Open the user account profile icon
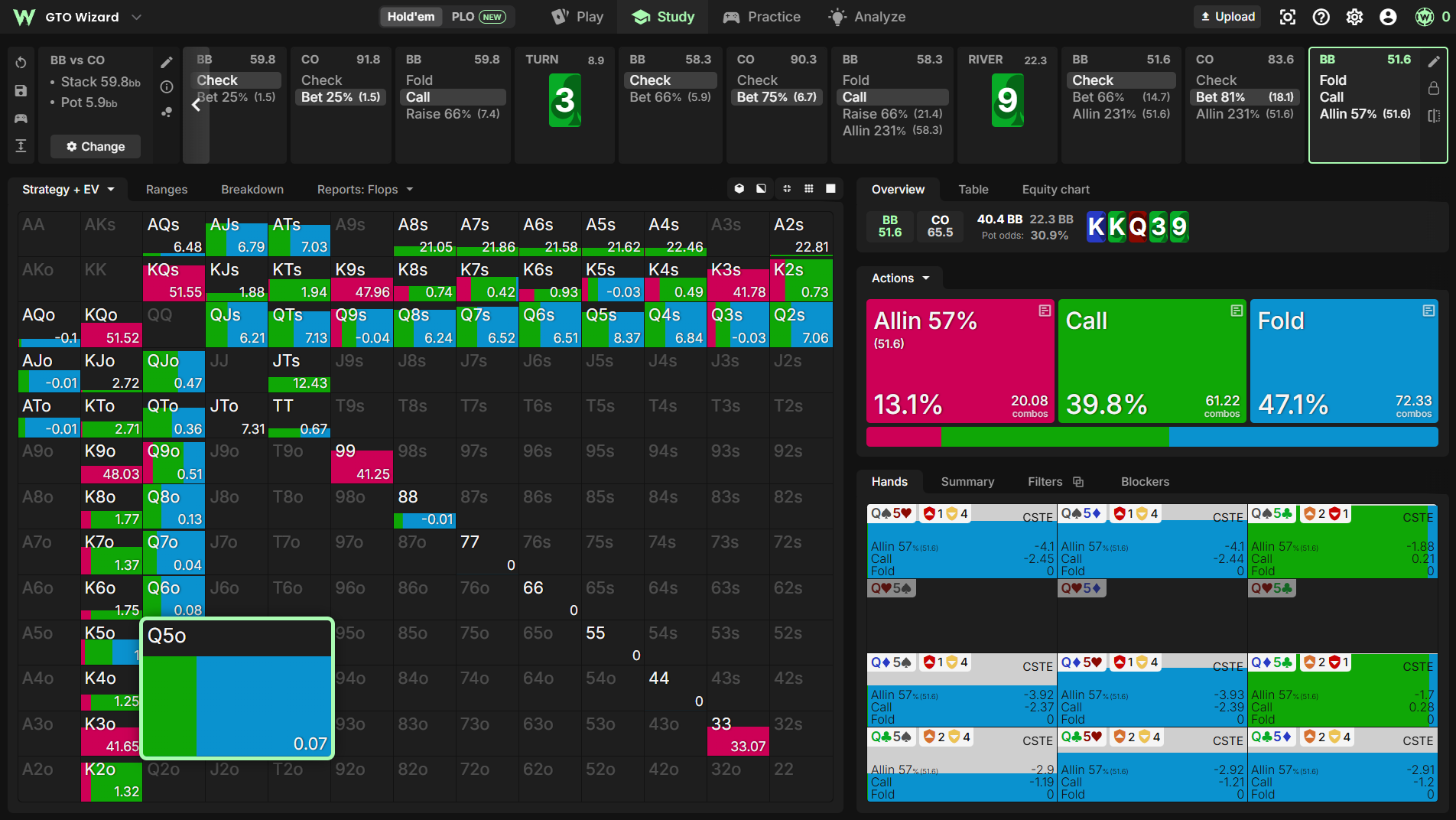The width and height of the screenshot is (1456, 820). coord(1388,17)
